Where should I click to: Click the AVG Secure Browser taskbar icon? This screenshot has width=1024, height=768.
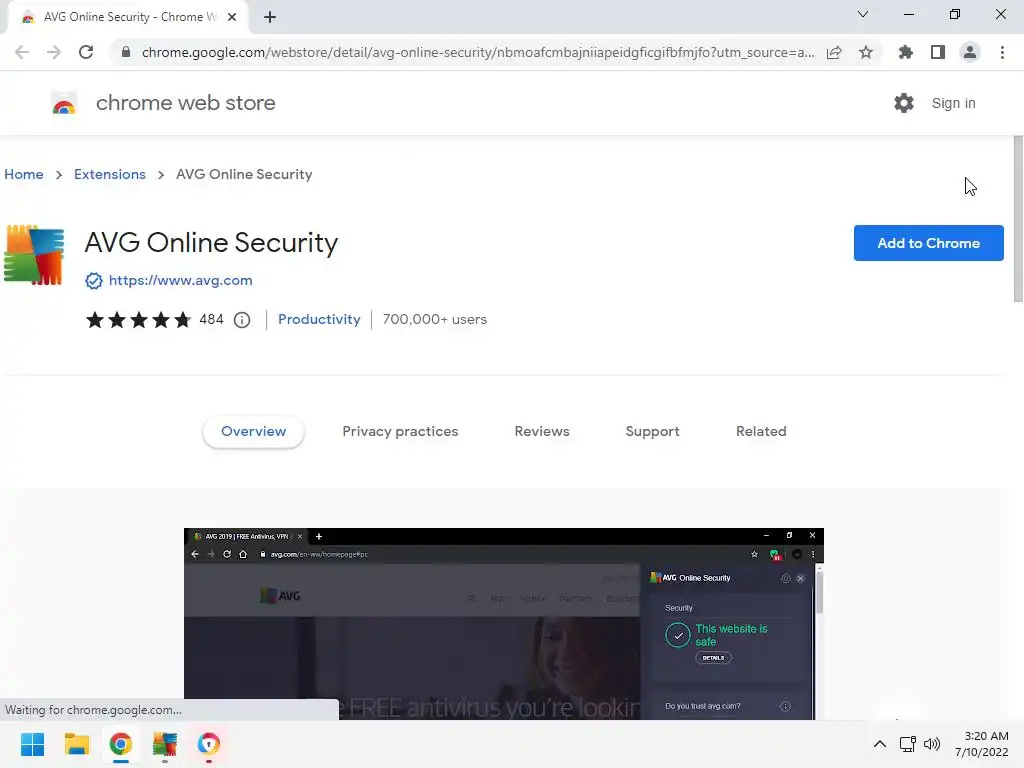tap(209, 744)
